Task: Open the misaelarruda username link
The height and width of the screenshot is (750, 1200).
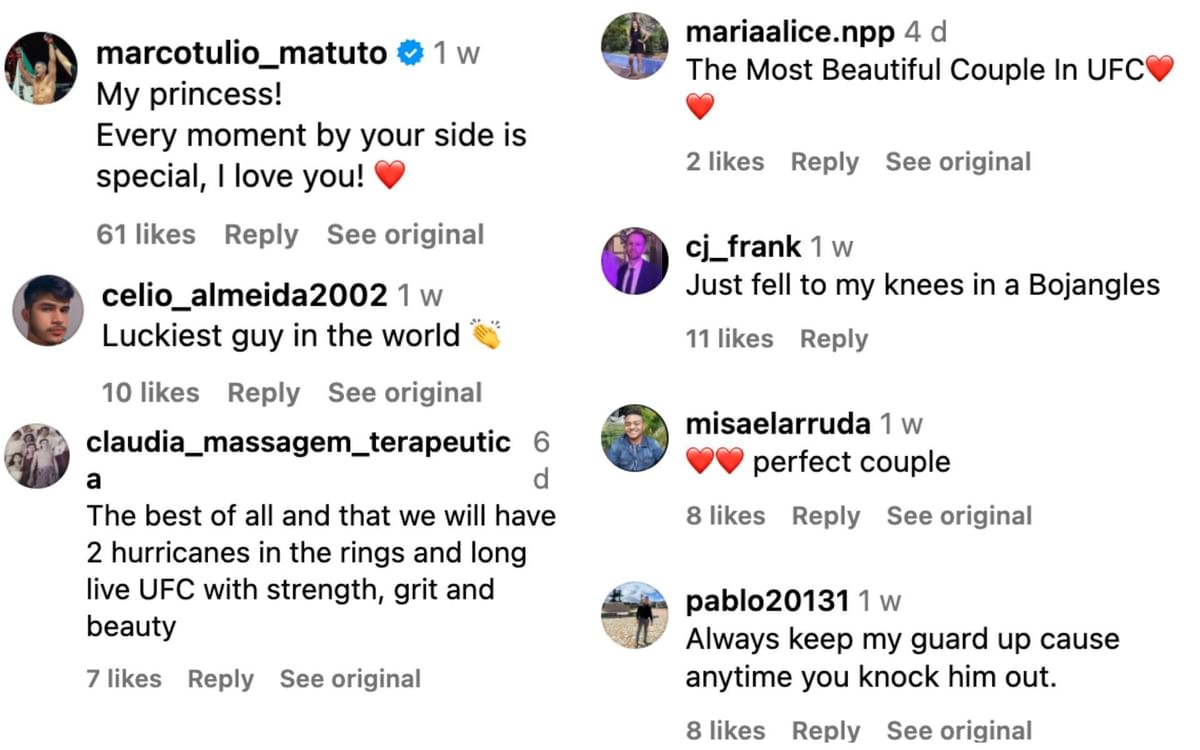Action: coord(778,424)
